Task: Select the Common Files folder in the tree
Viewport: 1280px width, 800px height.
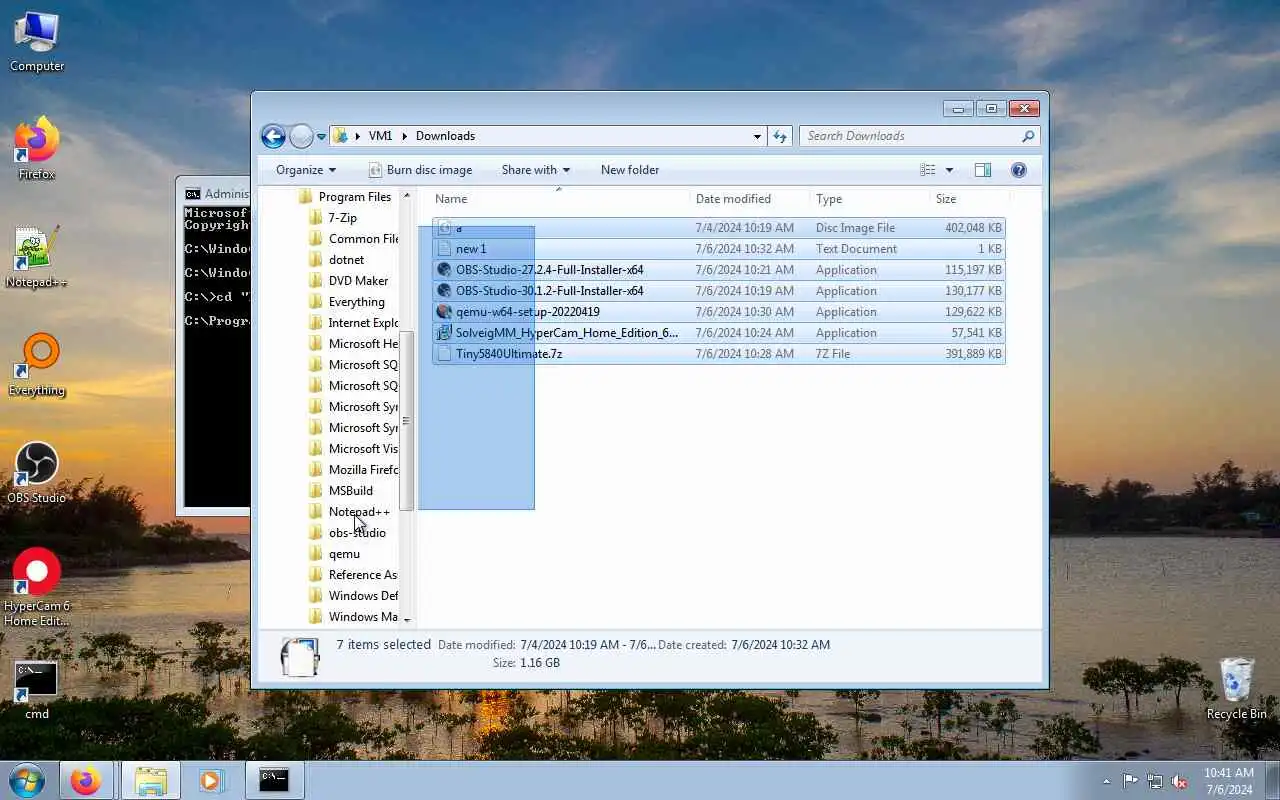Action: tap(353, 239)
